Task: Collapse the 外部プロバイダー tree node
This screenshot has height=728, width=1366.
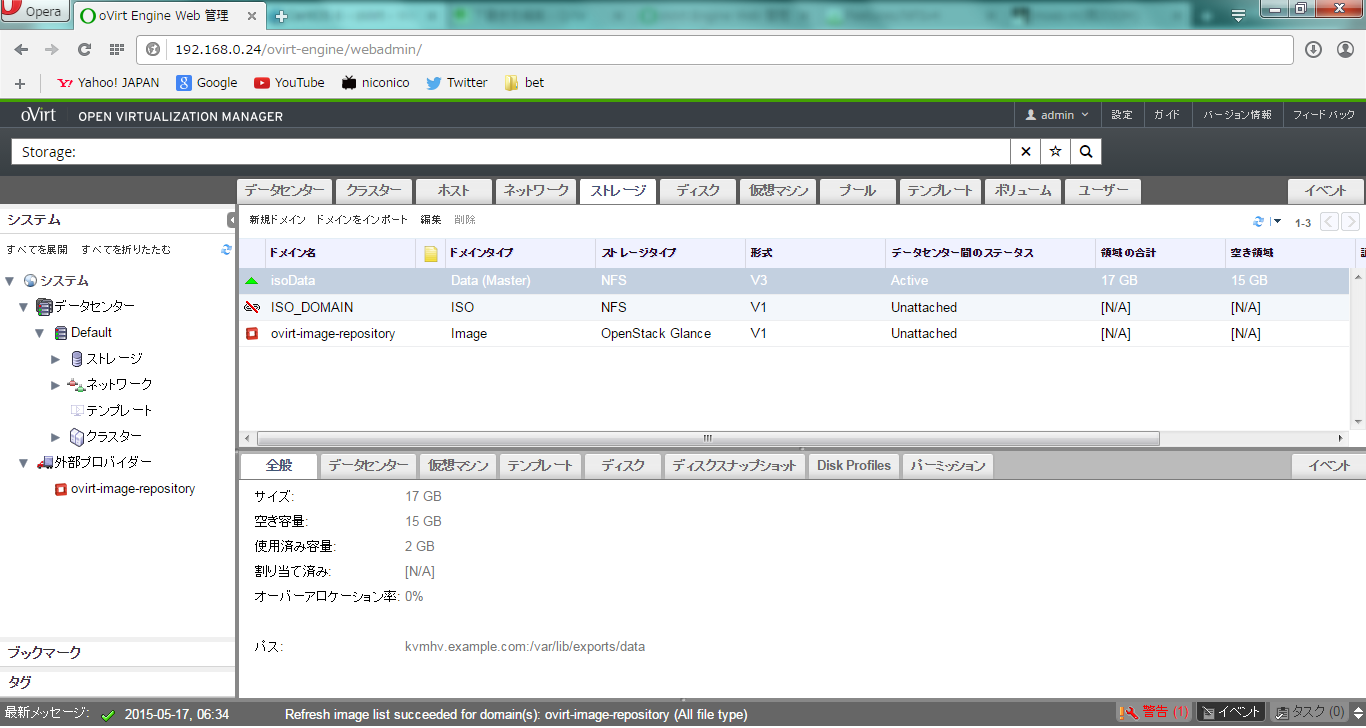Action: [x=24, y=463]
